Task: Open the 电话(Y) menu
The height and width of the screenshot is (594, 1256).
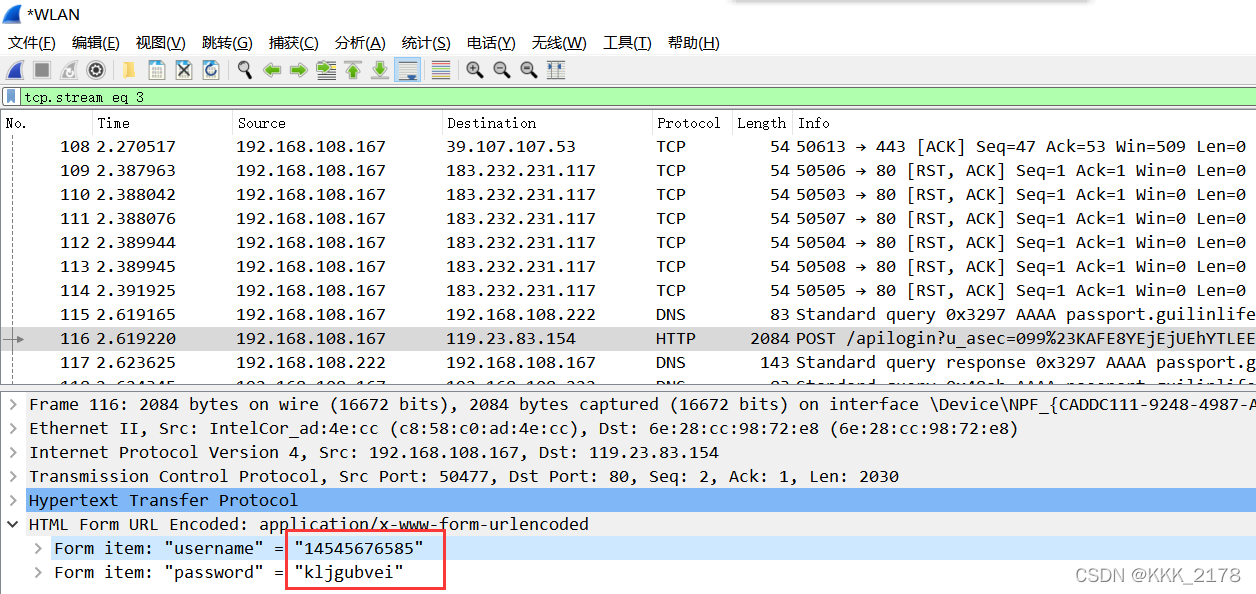Action: 491,43
